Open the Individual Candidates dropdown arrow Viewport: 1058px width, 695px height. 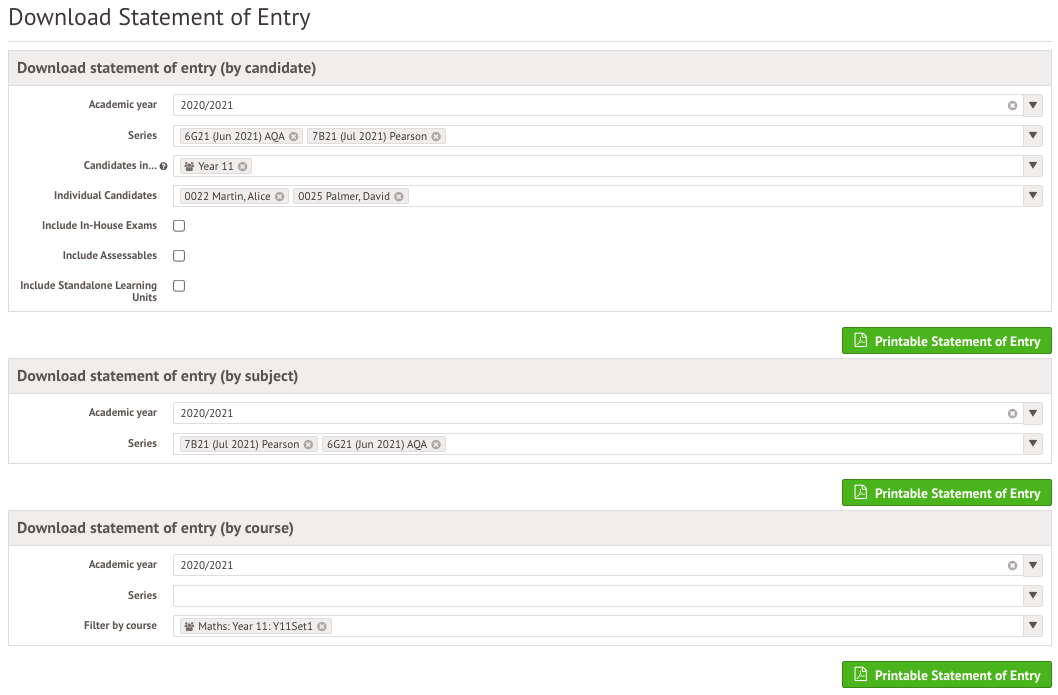[1032, 196]
